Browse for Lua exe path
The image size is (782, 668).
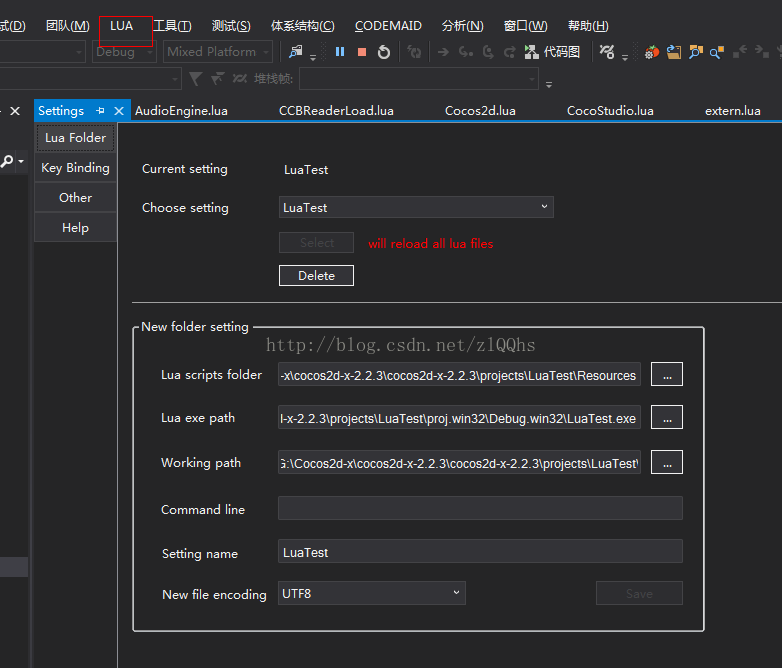(x=667, y=417)
